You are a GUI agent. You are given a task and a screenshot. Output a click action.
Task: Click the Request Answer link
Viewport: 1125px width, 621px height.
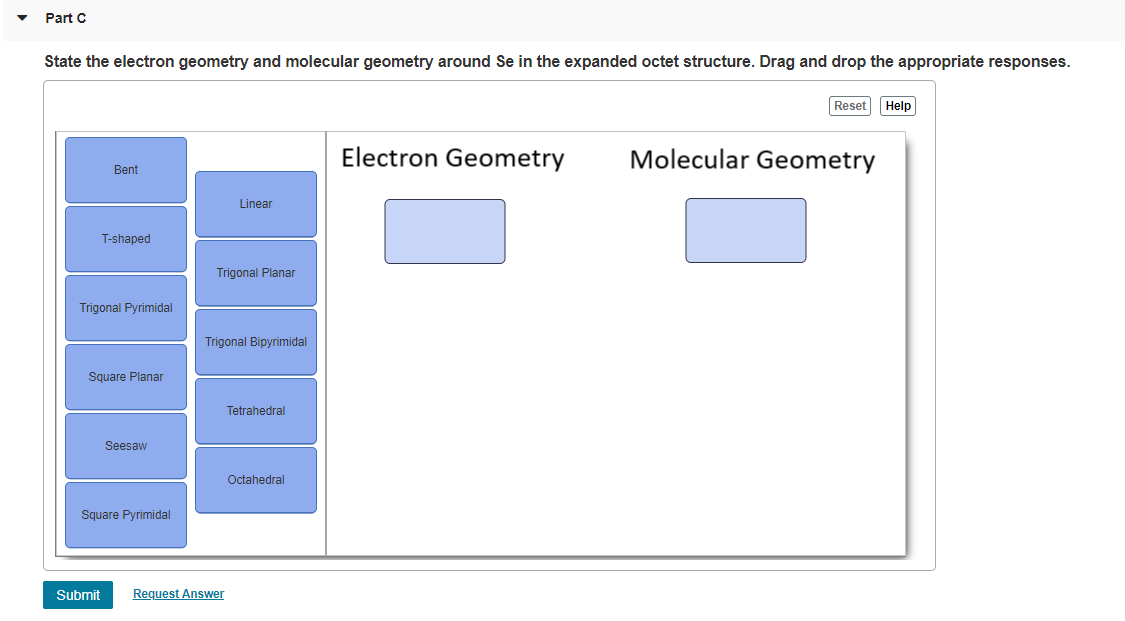click(178, 593)
